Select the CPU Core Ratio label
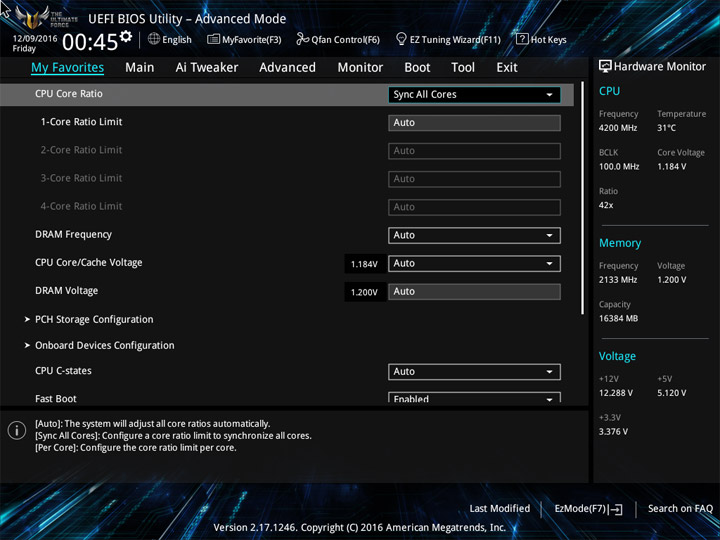This screenshot has width=720, height=540. (69, 94)
